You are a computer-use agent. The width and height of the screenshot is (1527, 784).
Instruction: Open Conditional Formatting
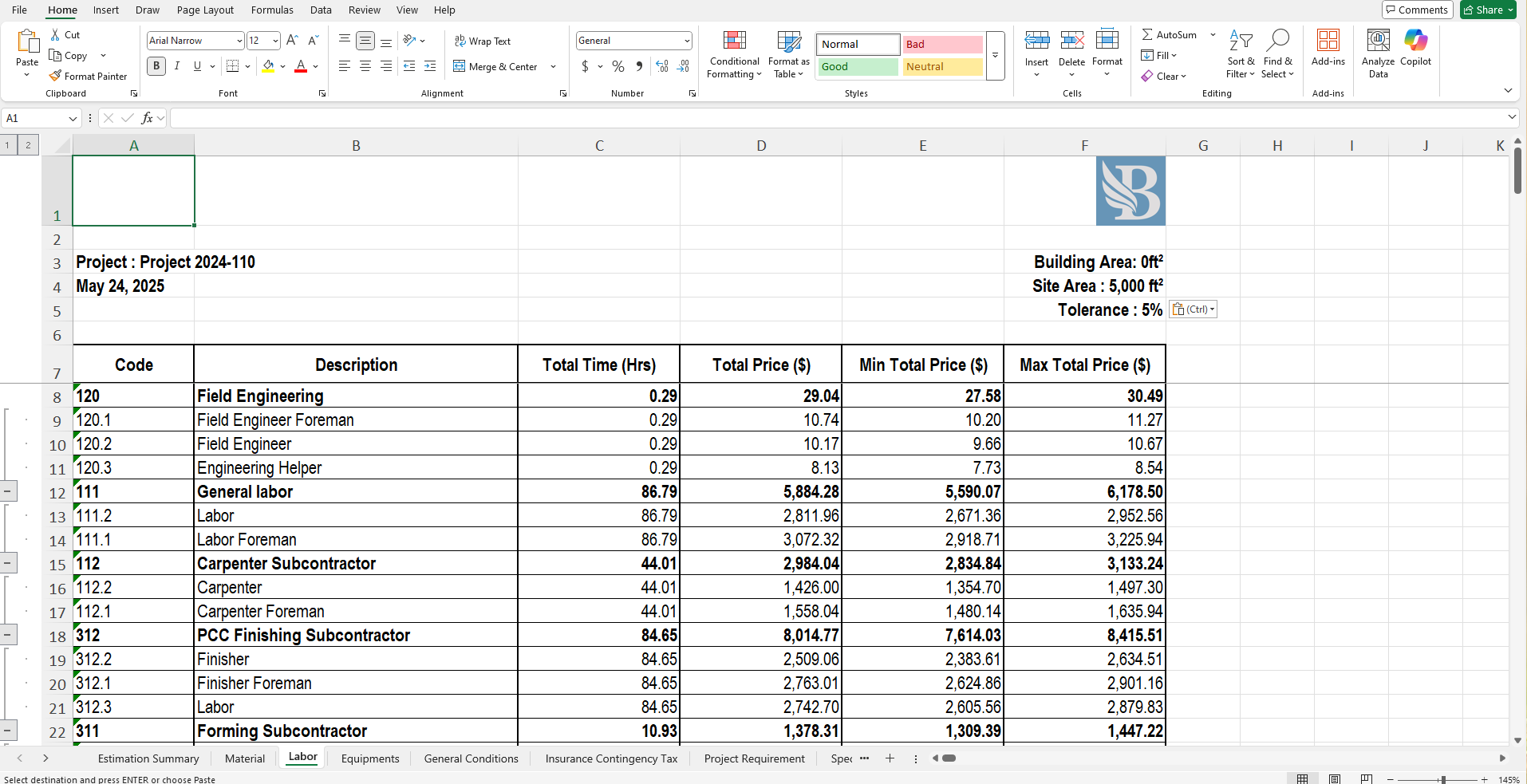734,54
